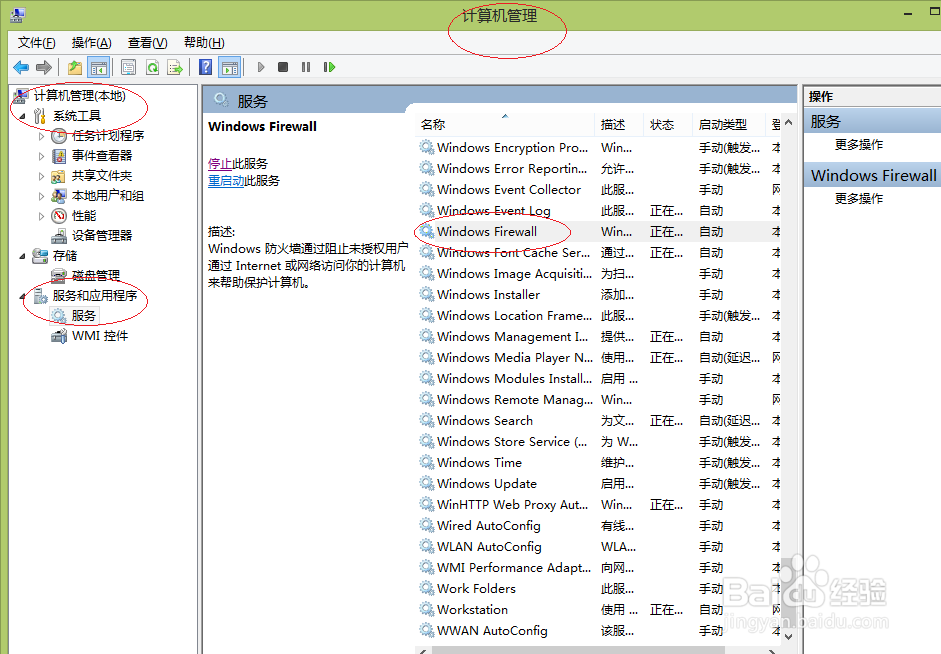
Task: Click the Up one level folder icon
Action: point(75,67)
